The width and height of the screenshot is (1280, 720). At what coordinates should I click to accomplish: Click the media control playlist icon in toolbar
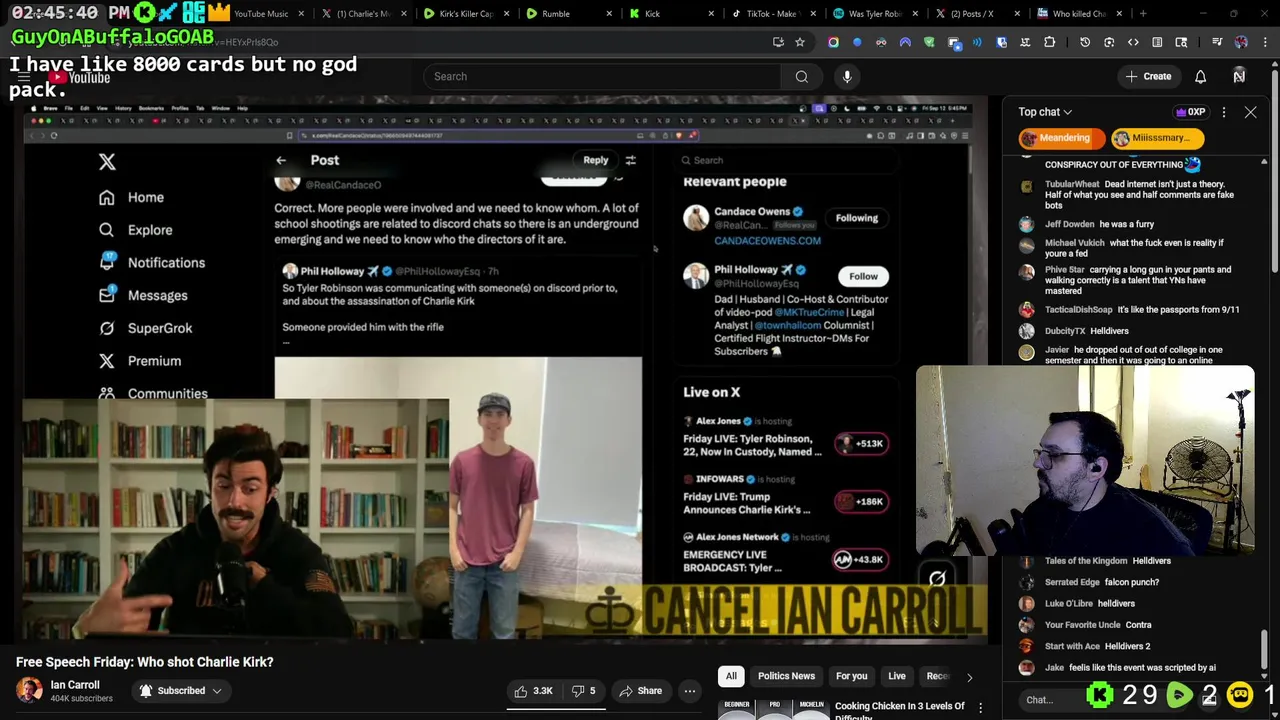pos(1217,42)
